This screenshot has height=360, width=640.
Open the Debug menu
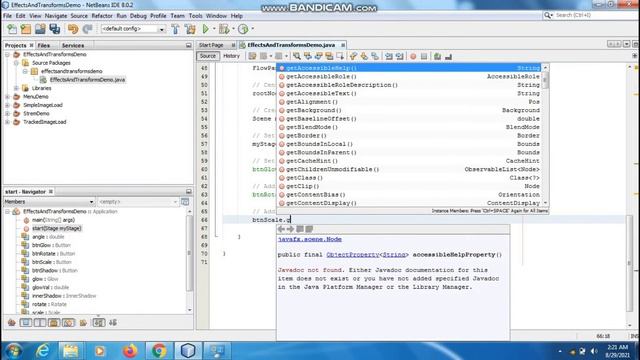pyautogui.click(x=138, y=16)
